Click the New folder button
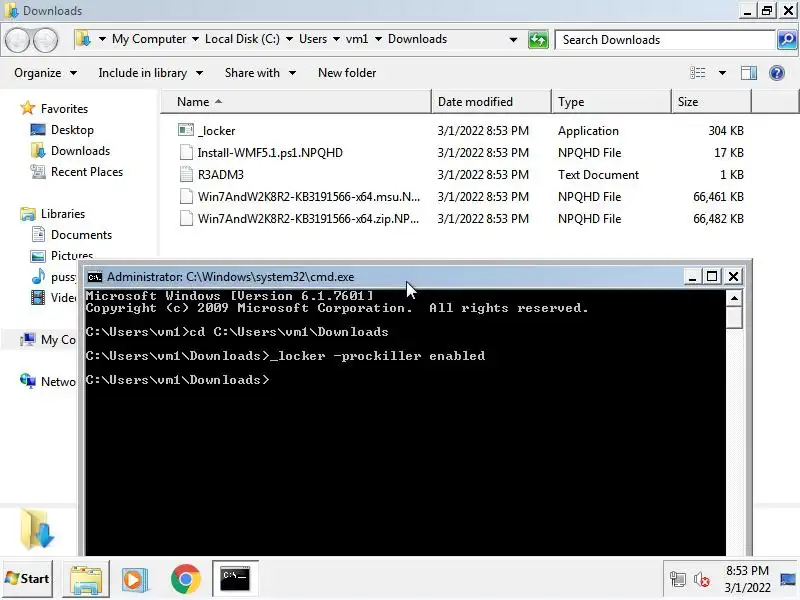 point(347,73)
